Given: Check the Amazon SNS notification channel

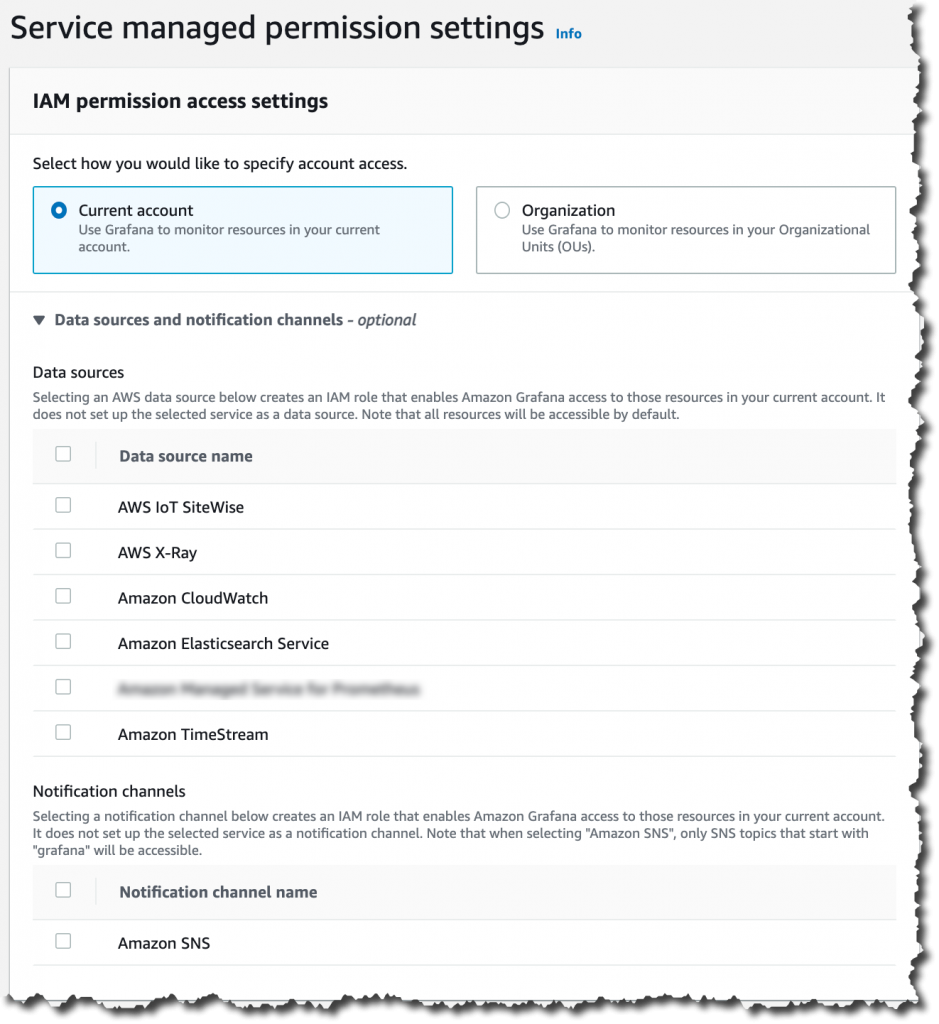Looking at the screenshot, I should [x=63, y=941].
